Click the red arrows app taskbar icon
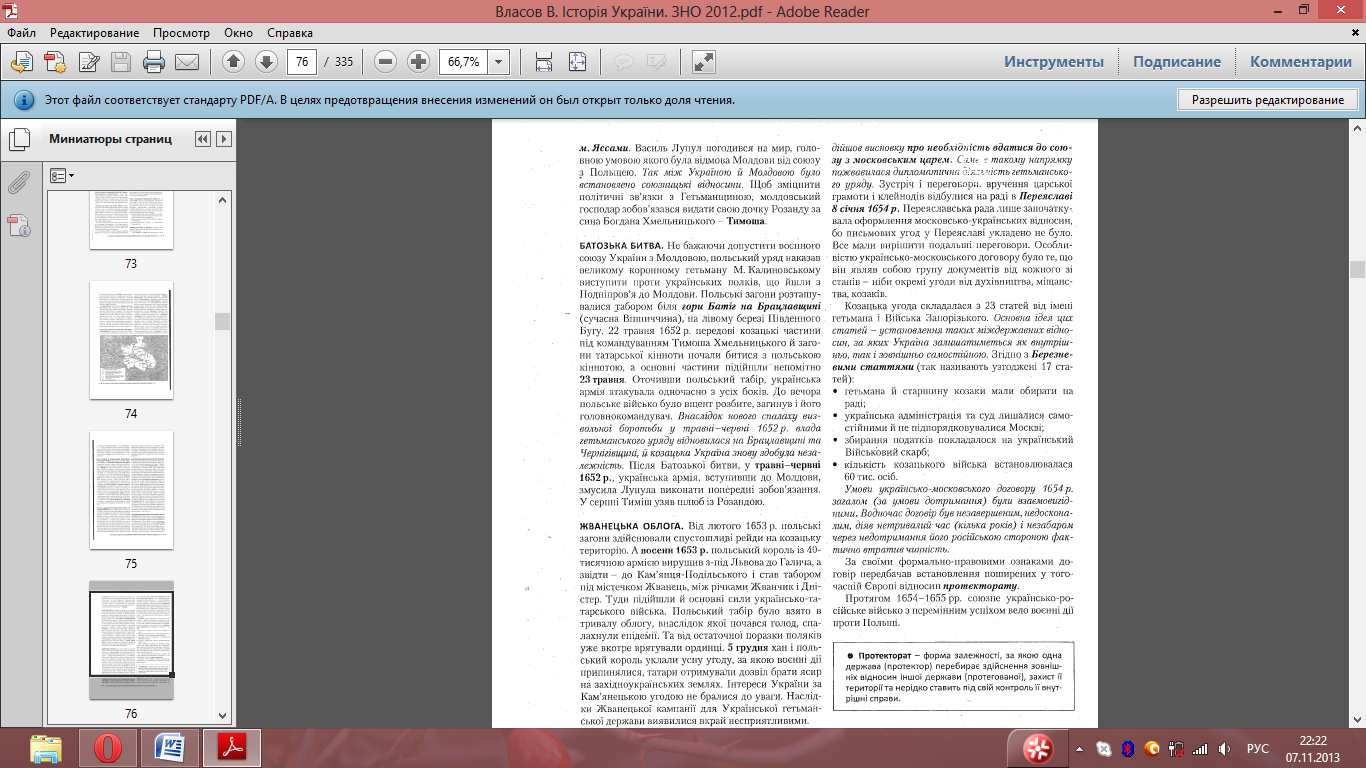Screen dimensions: 1366x768 pyautogui.click(x=1037, y=748)
